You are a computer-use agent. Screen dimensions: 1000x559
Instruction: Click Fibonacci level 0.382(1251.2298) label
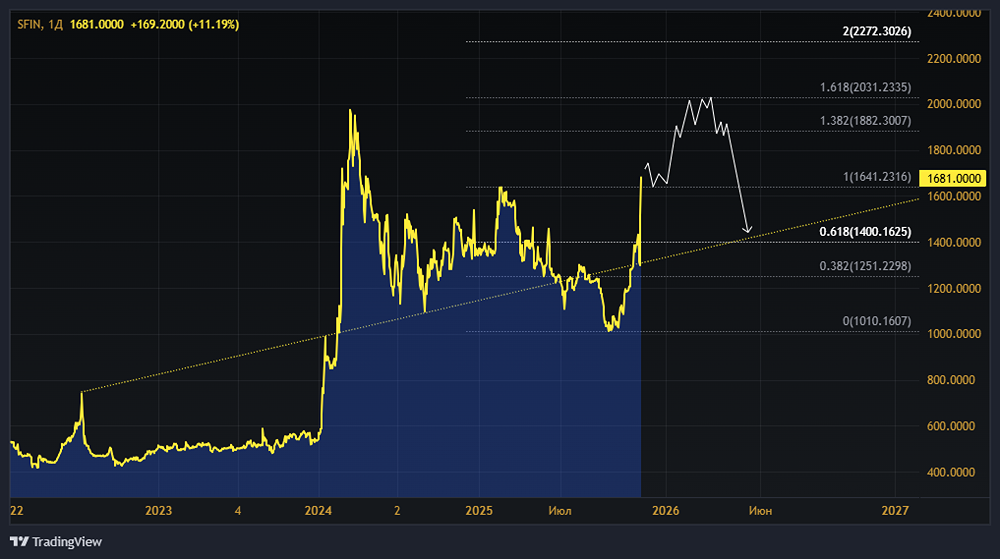pyautogui.click(x=865, y=266)
